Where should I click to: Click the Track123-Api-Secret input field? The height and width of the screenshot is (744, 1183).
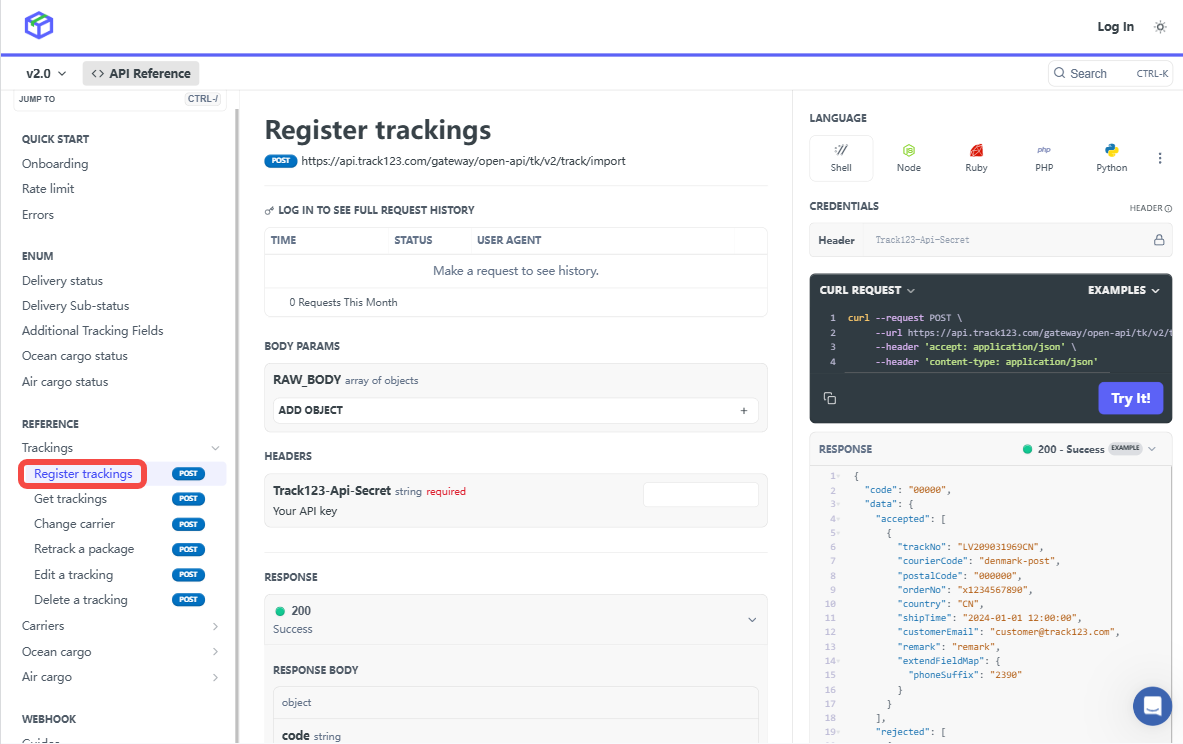coord(700,495)
